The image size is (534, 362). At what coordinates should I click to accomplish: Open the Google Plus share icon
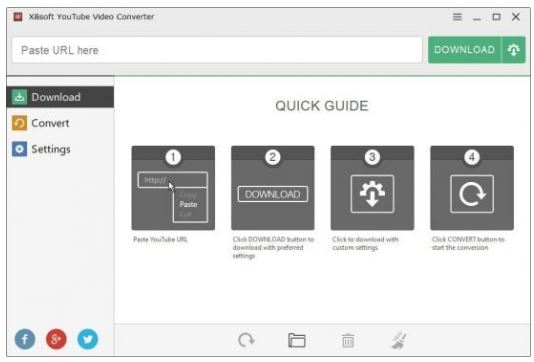tap(56, 339)
